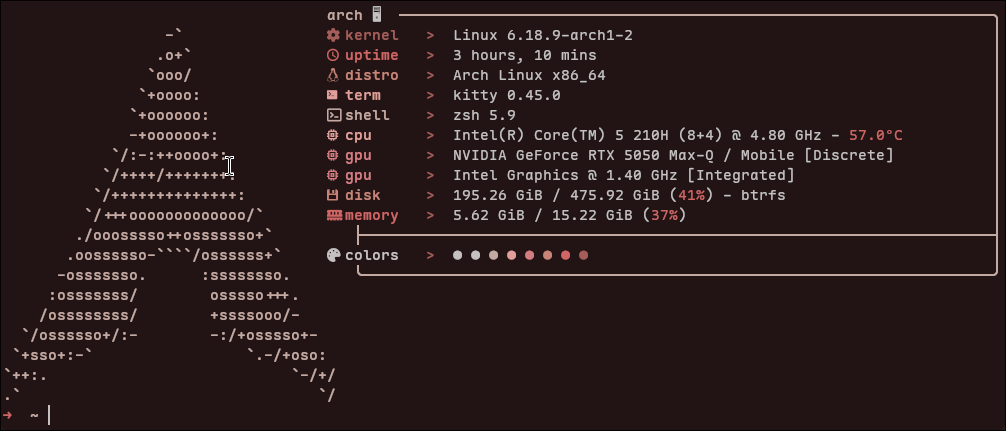The image size is (1006, 431).
Task: Click the 'Arch Linux x86_64' value
Action: click(x=529, y=75)
